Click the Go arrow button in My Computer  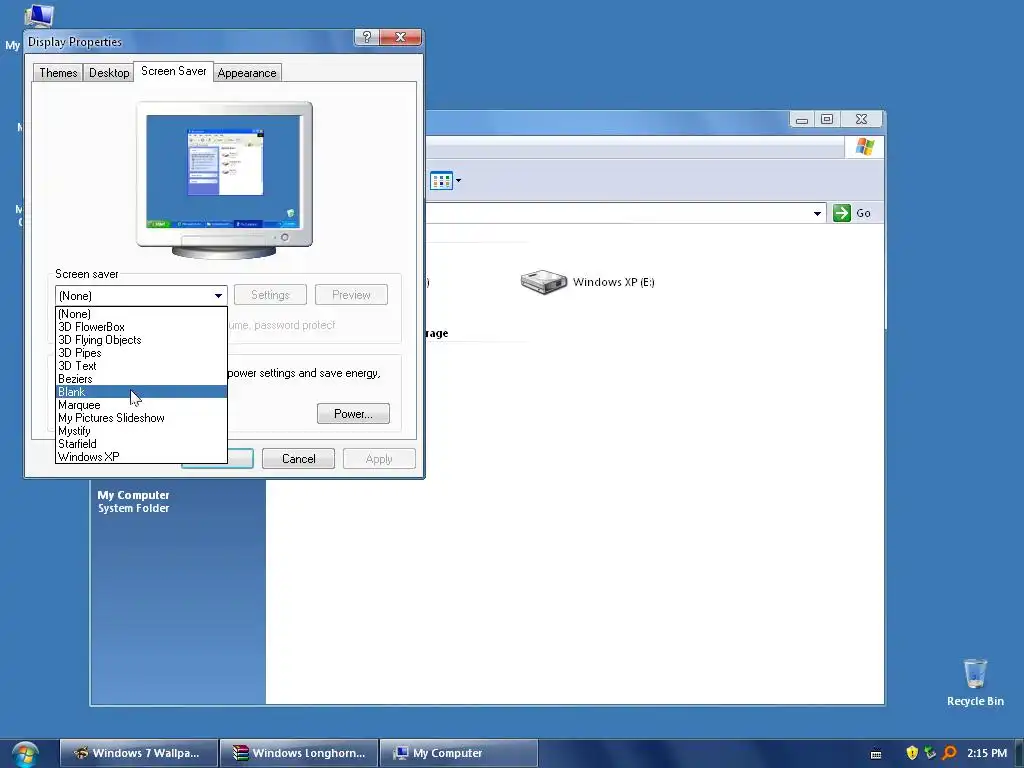tap(842, 213)
